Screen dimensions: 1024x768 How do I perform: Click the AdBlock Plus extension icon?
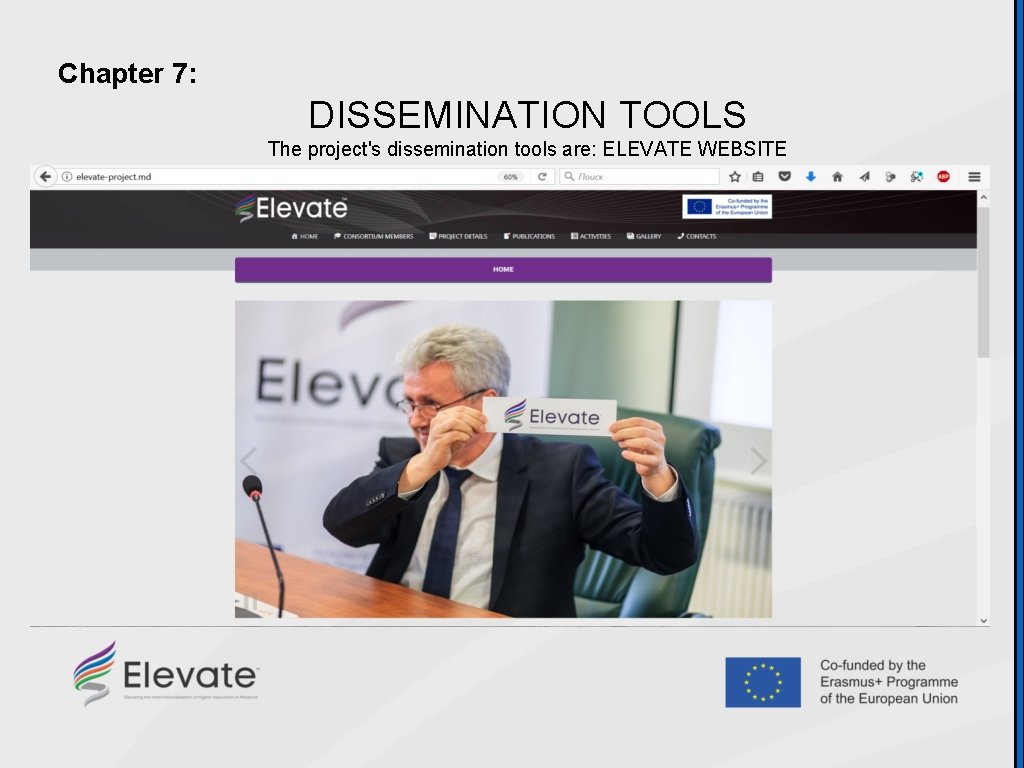[x=942, y=176]
